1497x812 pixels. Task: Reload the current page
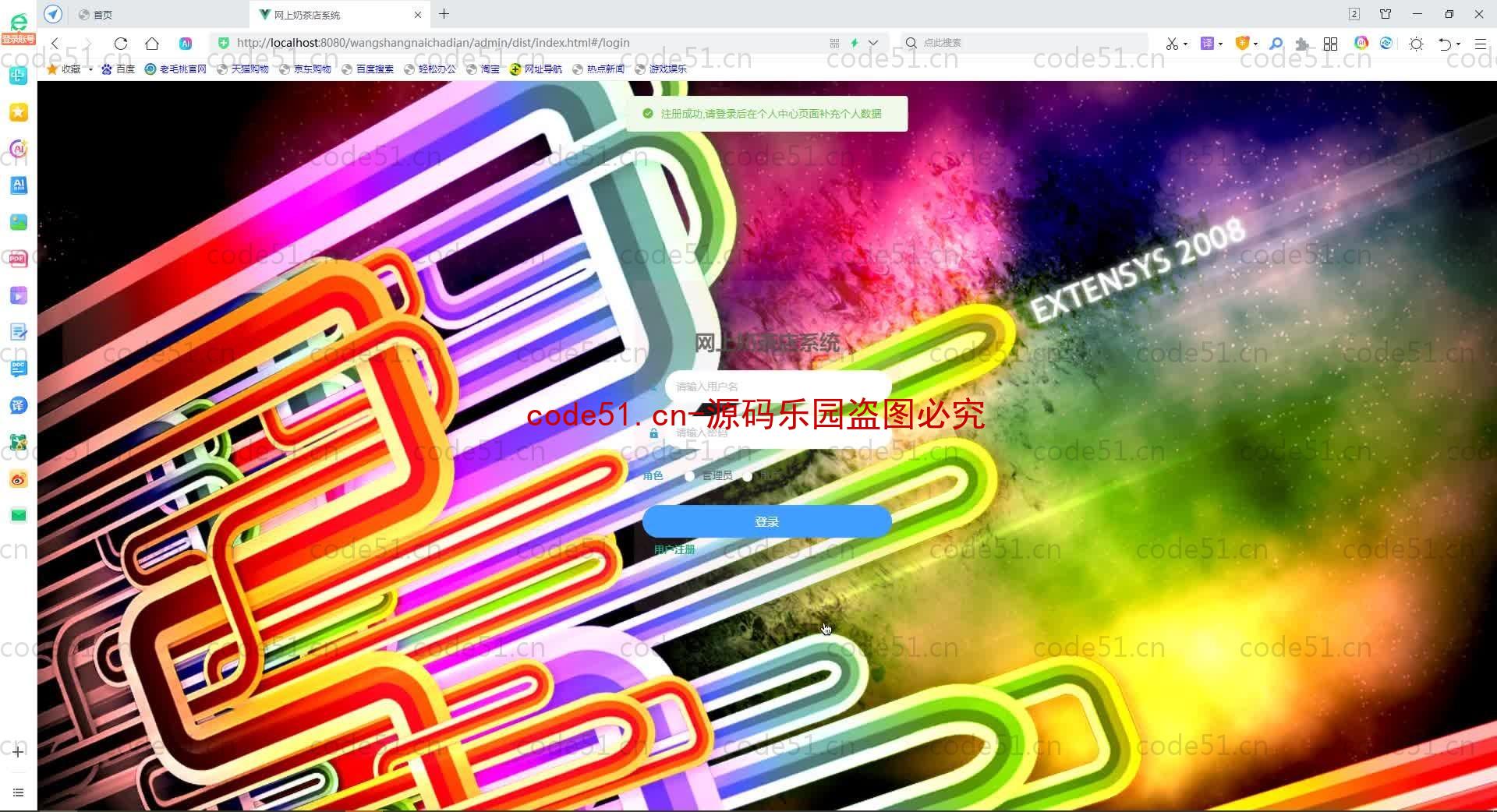120,44
